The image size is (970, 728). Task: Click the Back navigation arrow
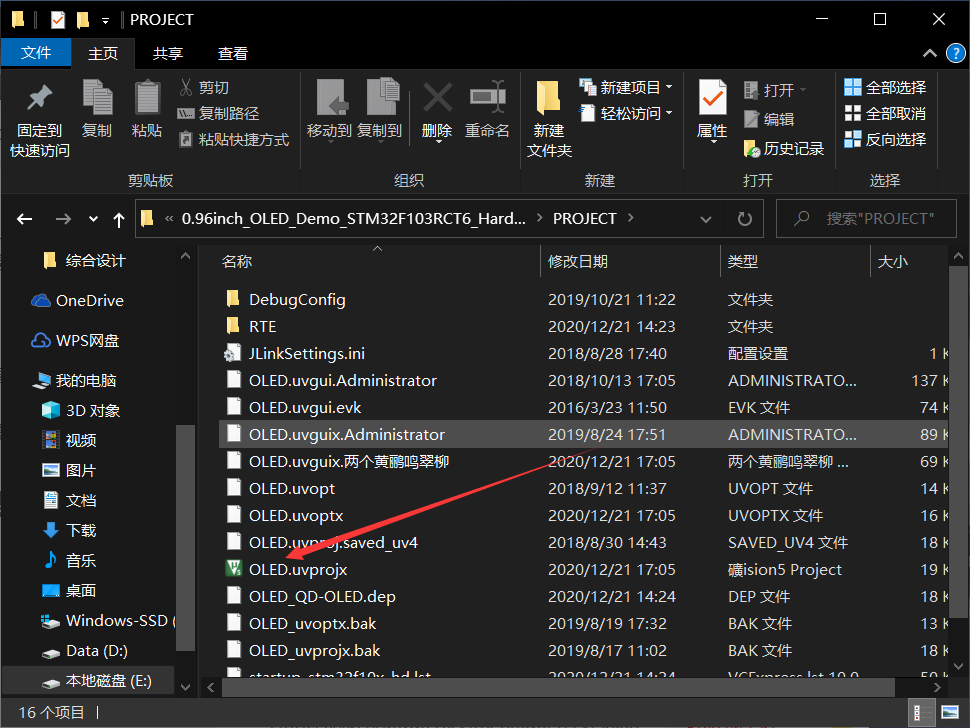pos(25,219)
